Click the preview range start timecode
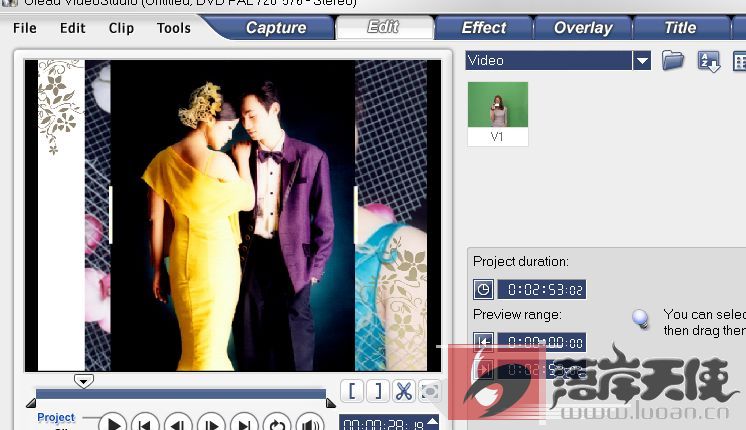The image size is (746, 430). (x=541, y=342)
